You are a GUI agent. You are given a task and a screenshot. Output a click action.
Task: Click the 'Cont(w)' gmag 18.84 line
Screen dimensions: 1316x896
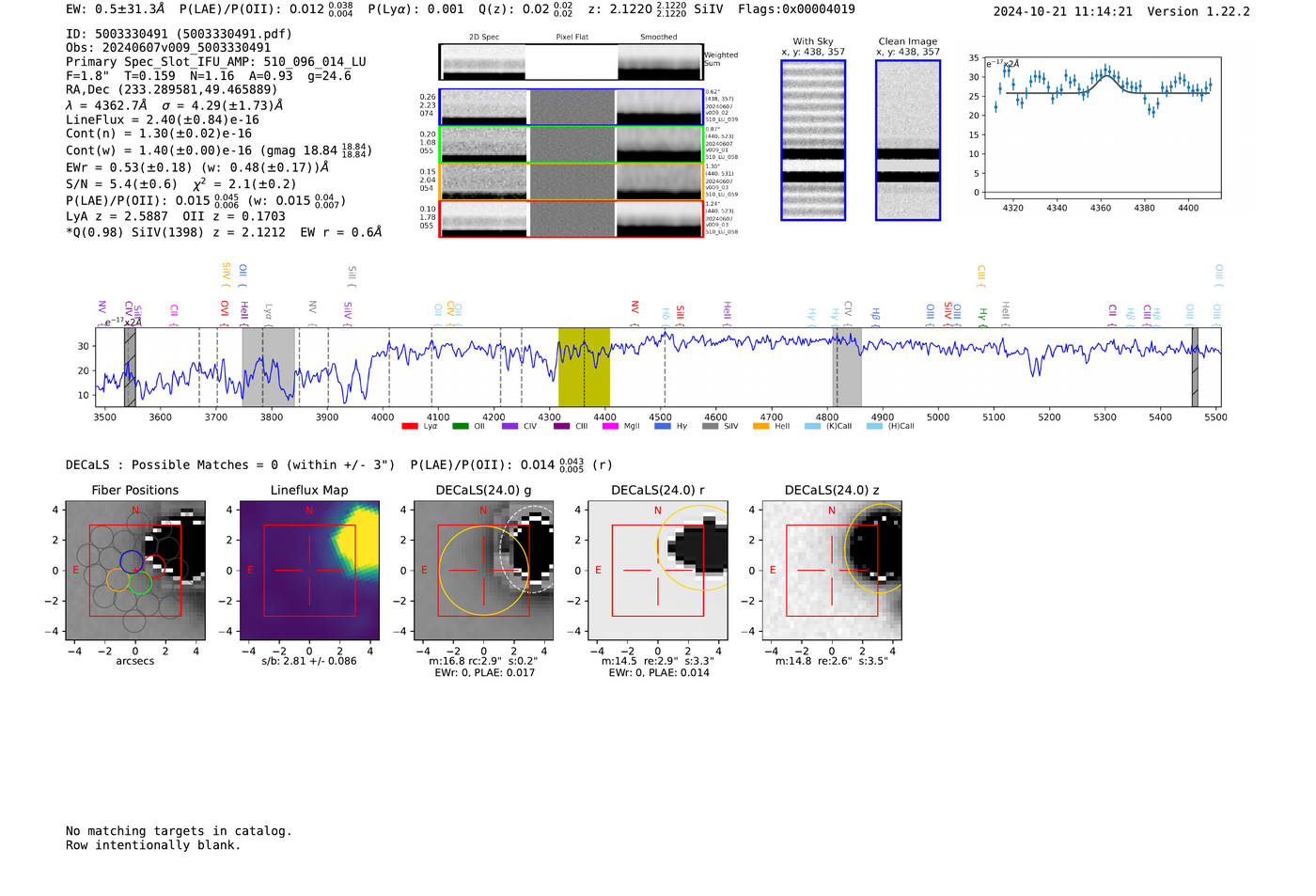[x=218, y=150]
